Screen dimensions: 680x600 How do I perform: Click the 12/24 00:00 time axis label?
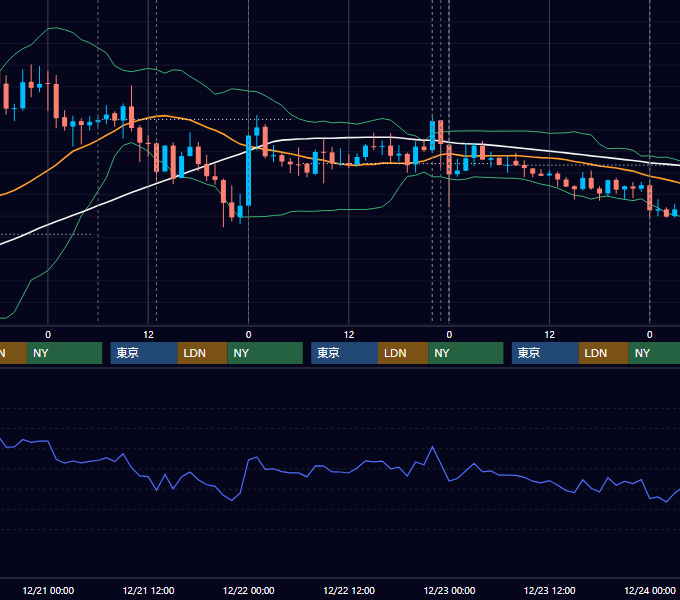pos(650,590)
